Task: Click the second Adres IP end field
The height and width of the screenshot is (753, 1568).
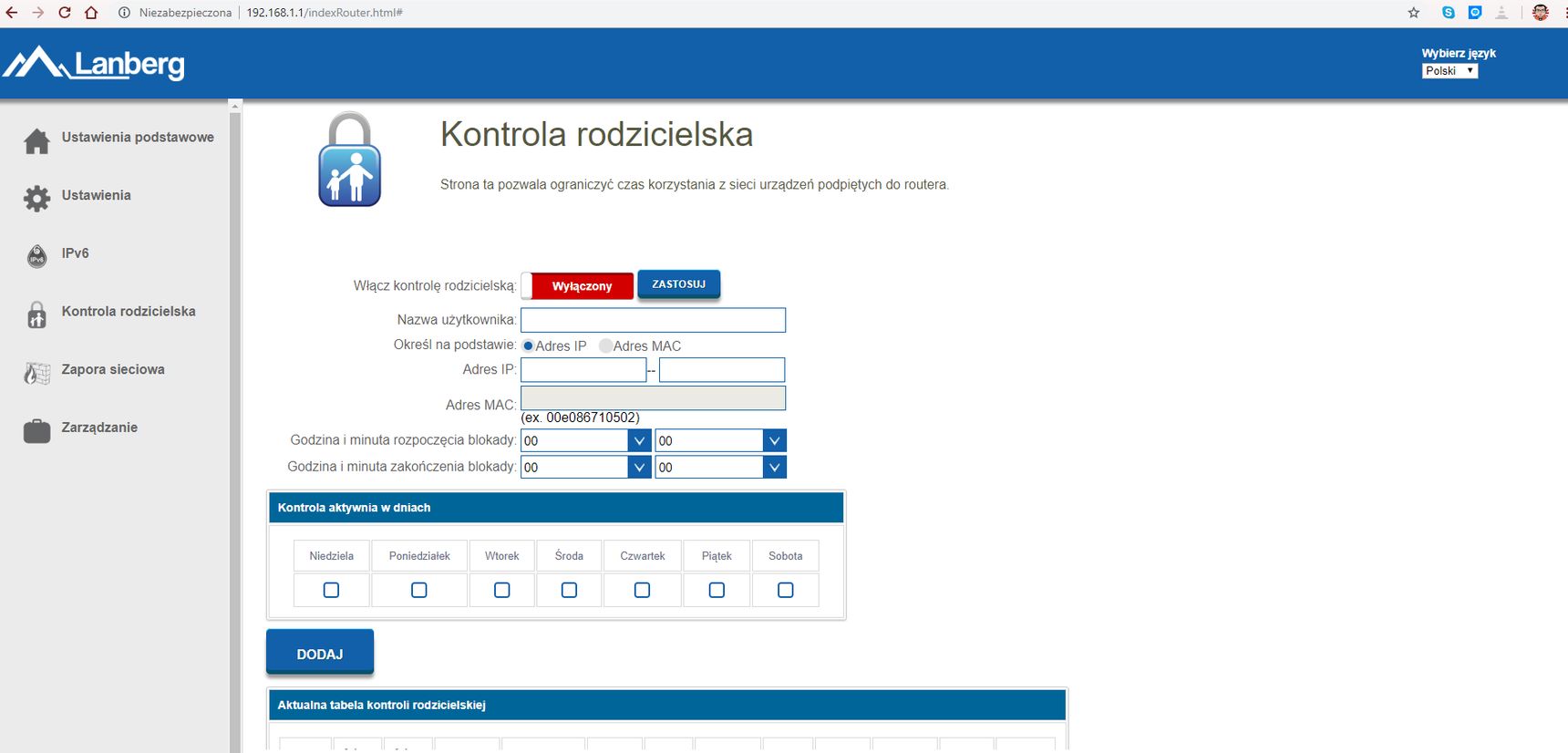Action: coord(722,369)
